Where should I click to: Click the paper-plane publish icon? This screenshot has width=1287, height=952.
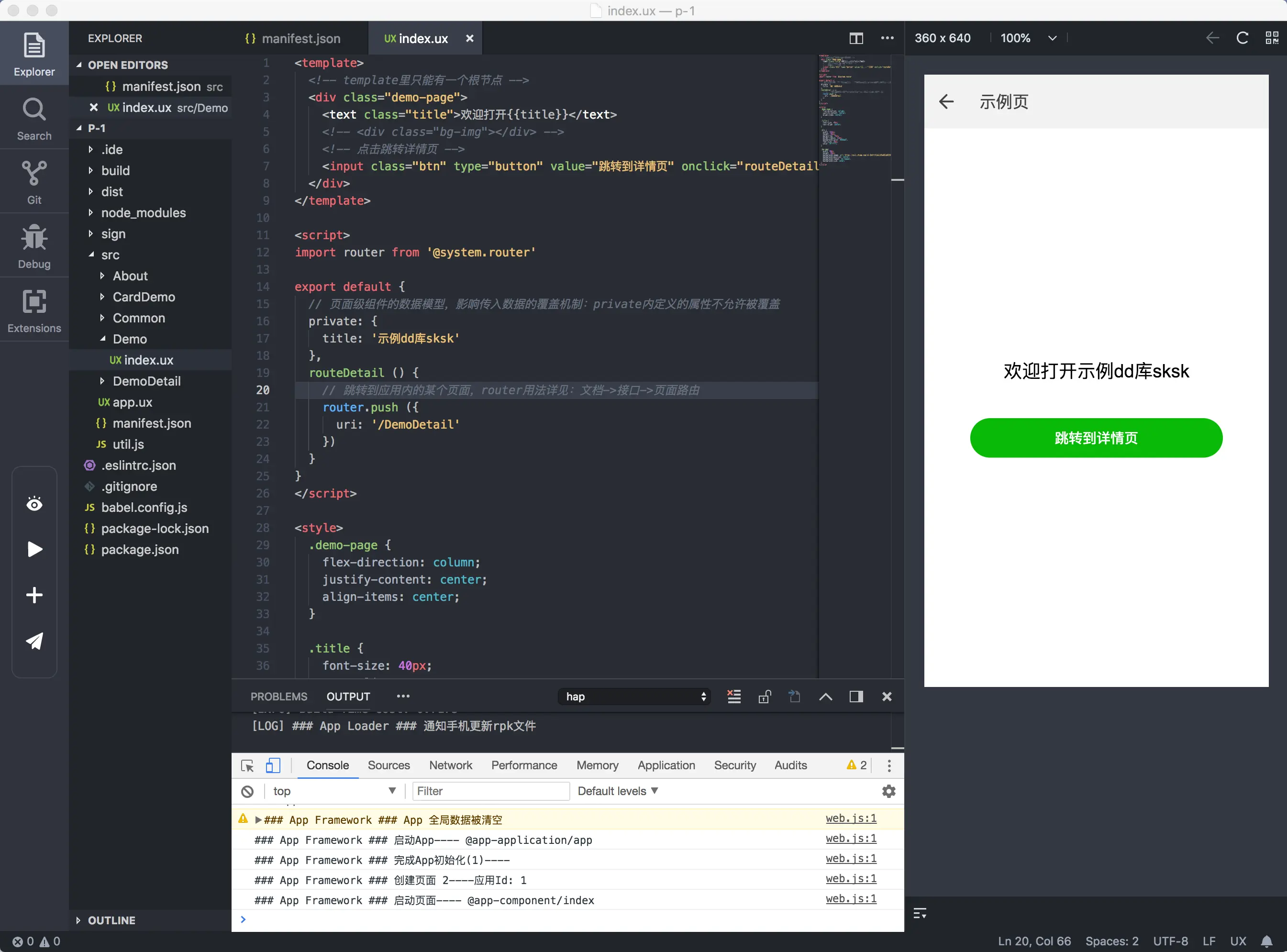point(34,641)
